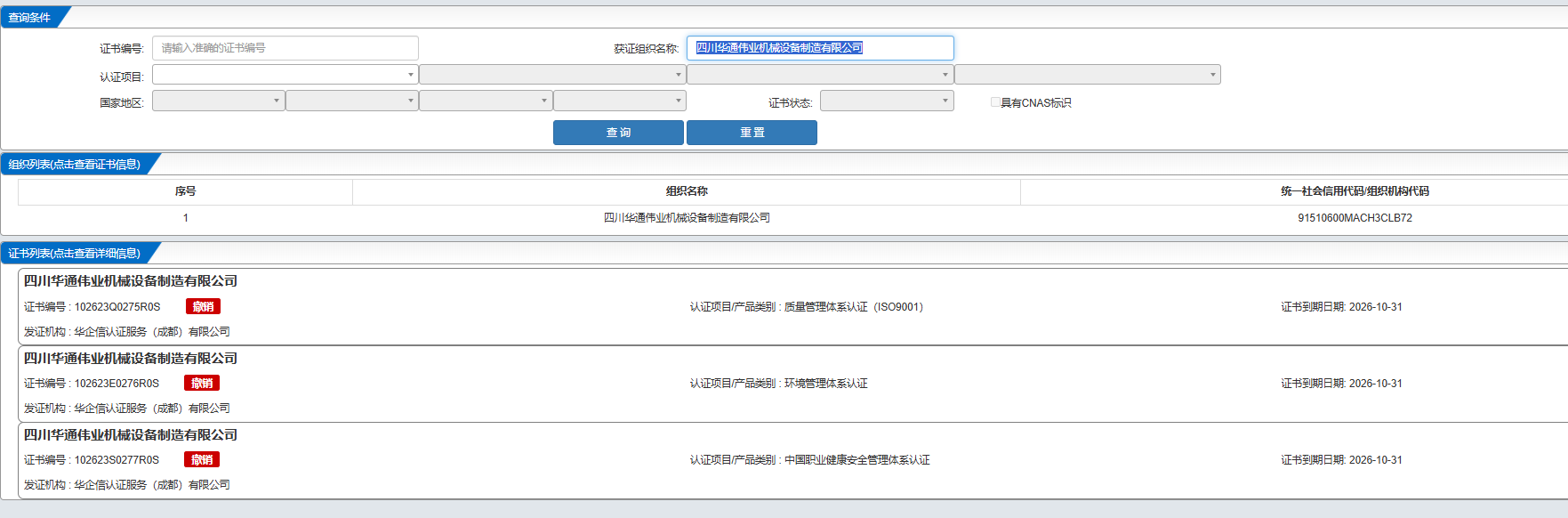This screenshot has width=1568, height=518.
Task: Click 发证机构 line under certificate 102623E0276R0S
Action: click(127, 409)
